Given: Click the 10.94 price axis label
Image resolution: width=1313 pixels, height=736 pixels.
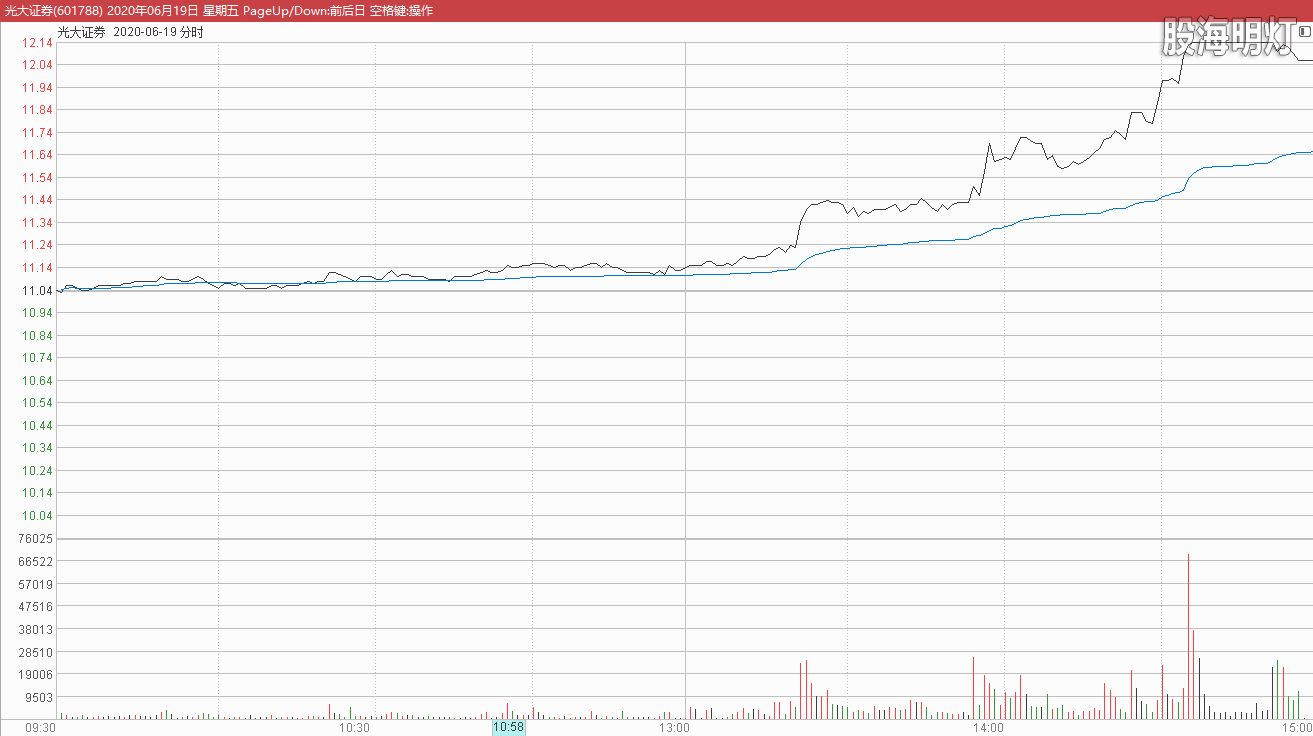Looking at the screenshot, I should 37,313.
